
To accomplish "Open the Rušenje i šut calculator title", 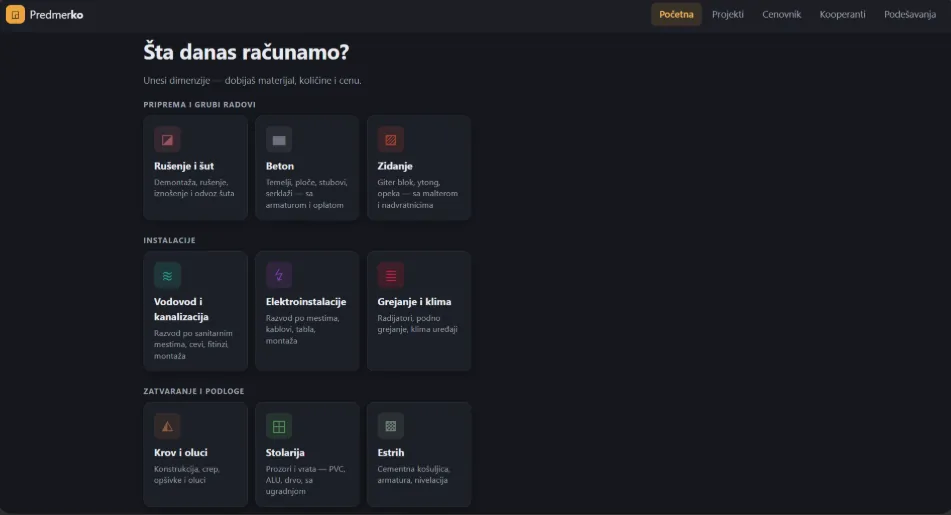I will pyautogui.click(x=184, y=166).
